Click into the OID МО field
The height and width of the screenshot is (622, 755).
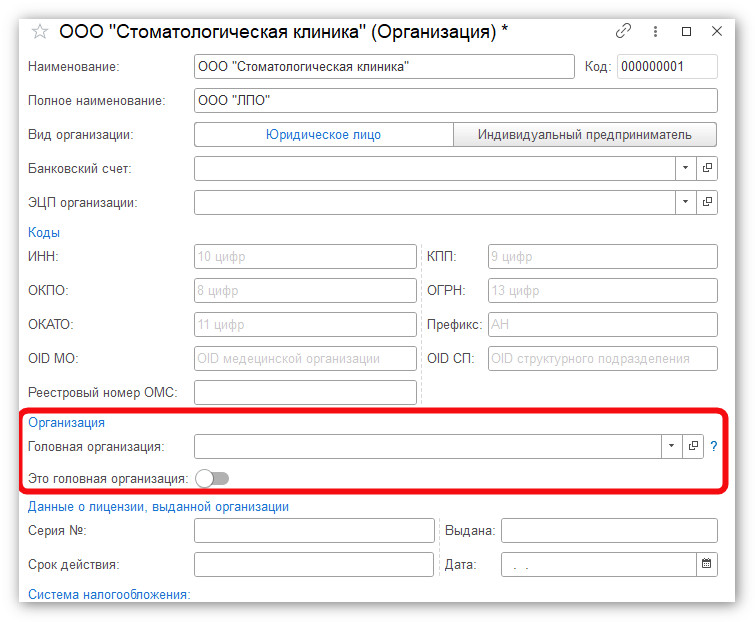click(x=305, y=358)
